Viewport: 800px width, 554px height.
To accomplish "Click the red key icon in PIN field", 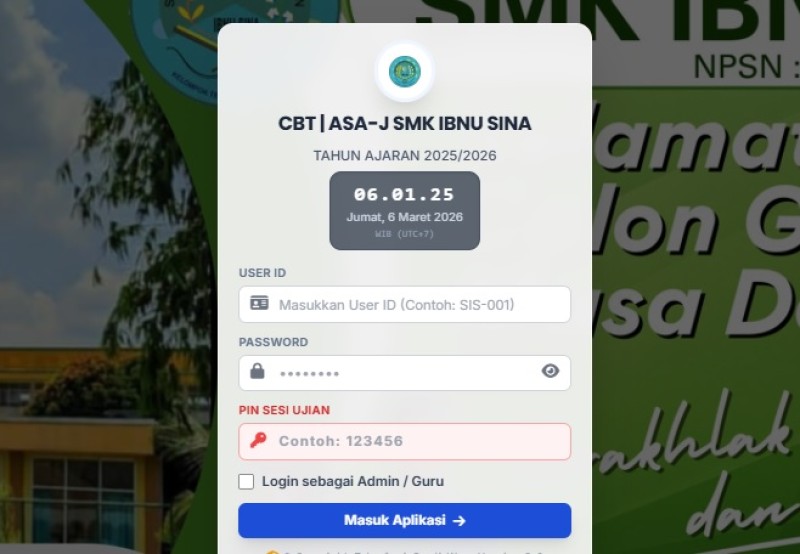I will [258, 440].
